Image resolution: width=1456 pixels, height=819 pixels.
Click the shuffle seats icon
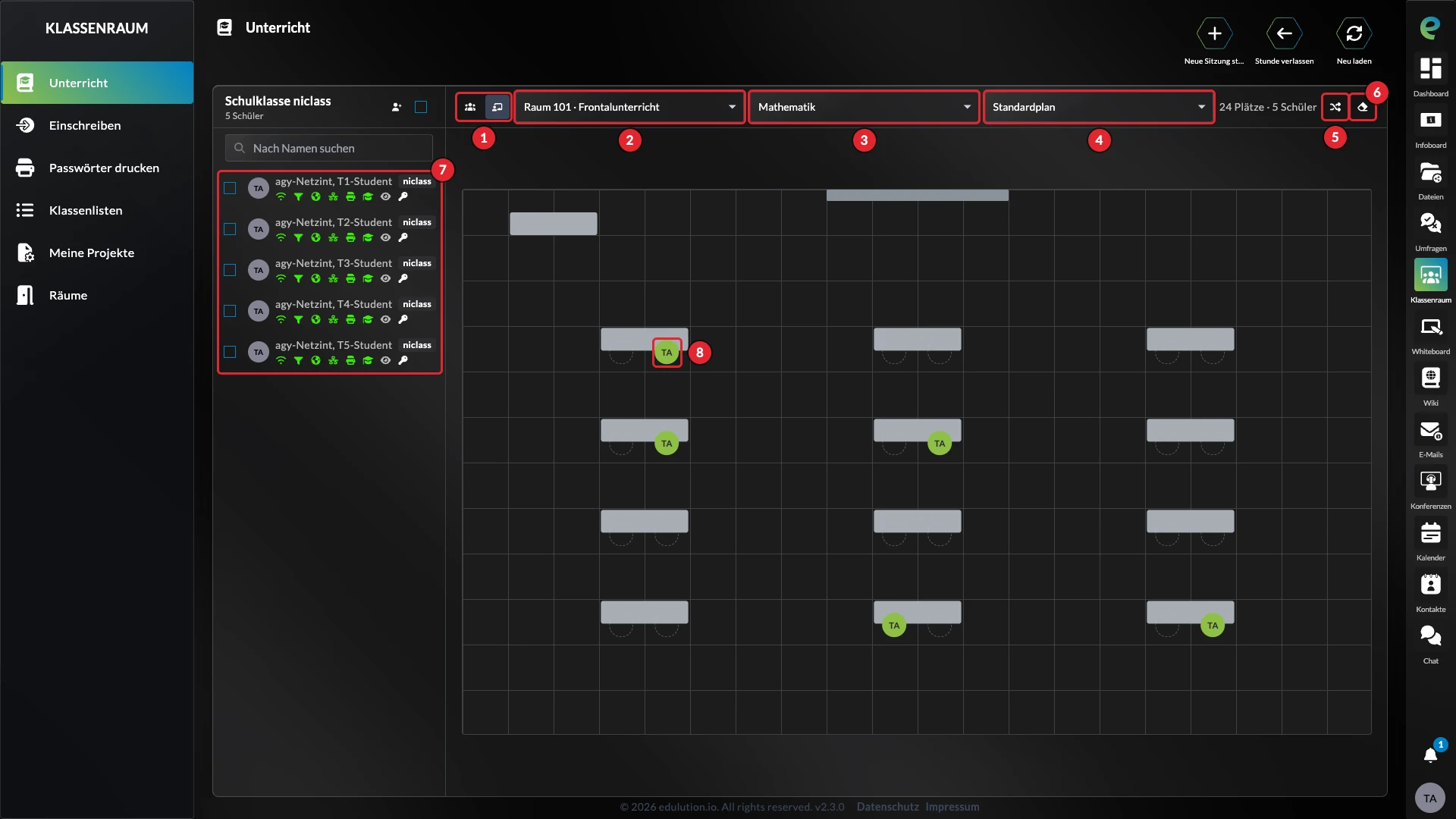[1335, 107]
